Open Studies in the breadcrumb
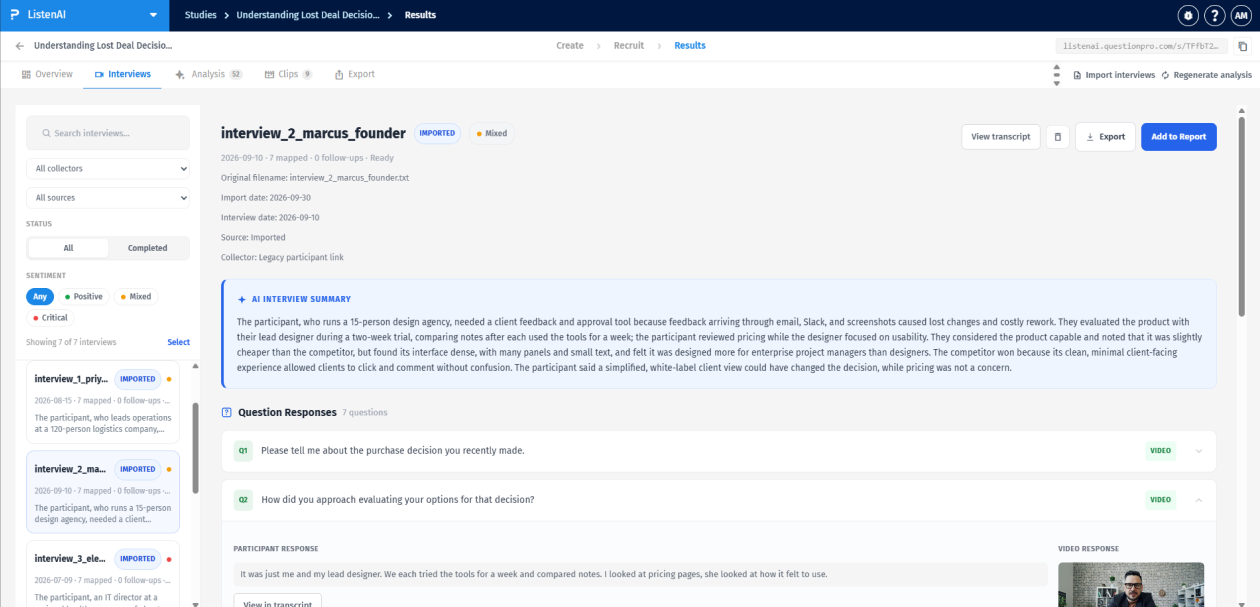This screenshot has height=607, width=1260. [200, 15]
